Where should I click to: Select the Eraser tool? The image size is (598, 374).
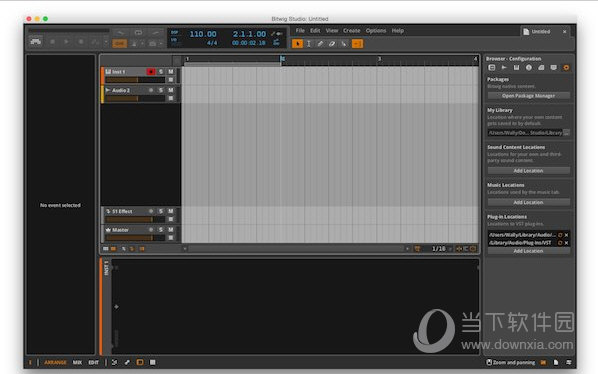[332, 44]
